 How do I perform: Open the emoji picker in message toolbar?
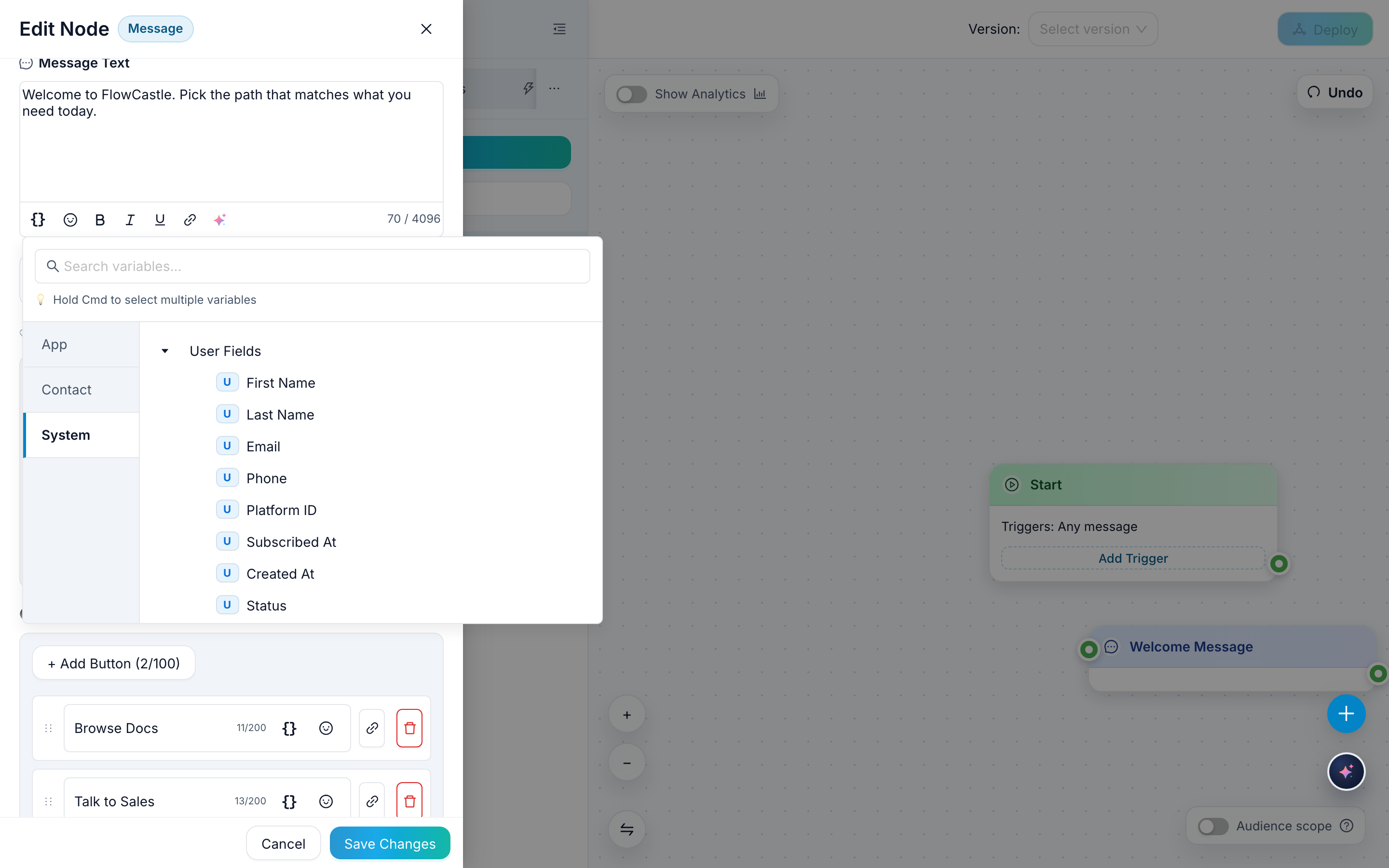click(x=70, y=219)
